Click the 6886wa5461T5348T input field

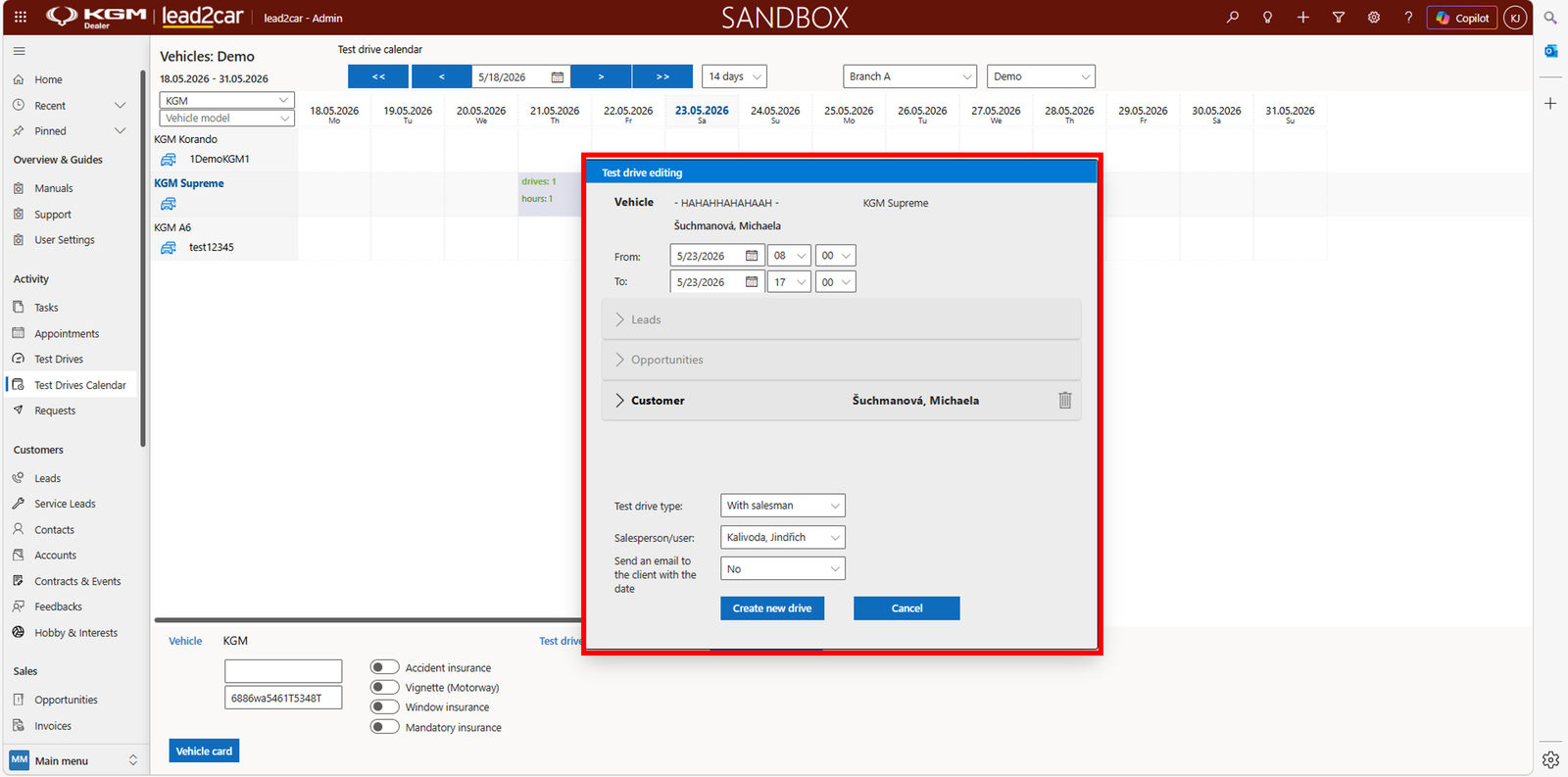coord(283,698)
